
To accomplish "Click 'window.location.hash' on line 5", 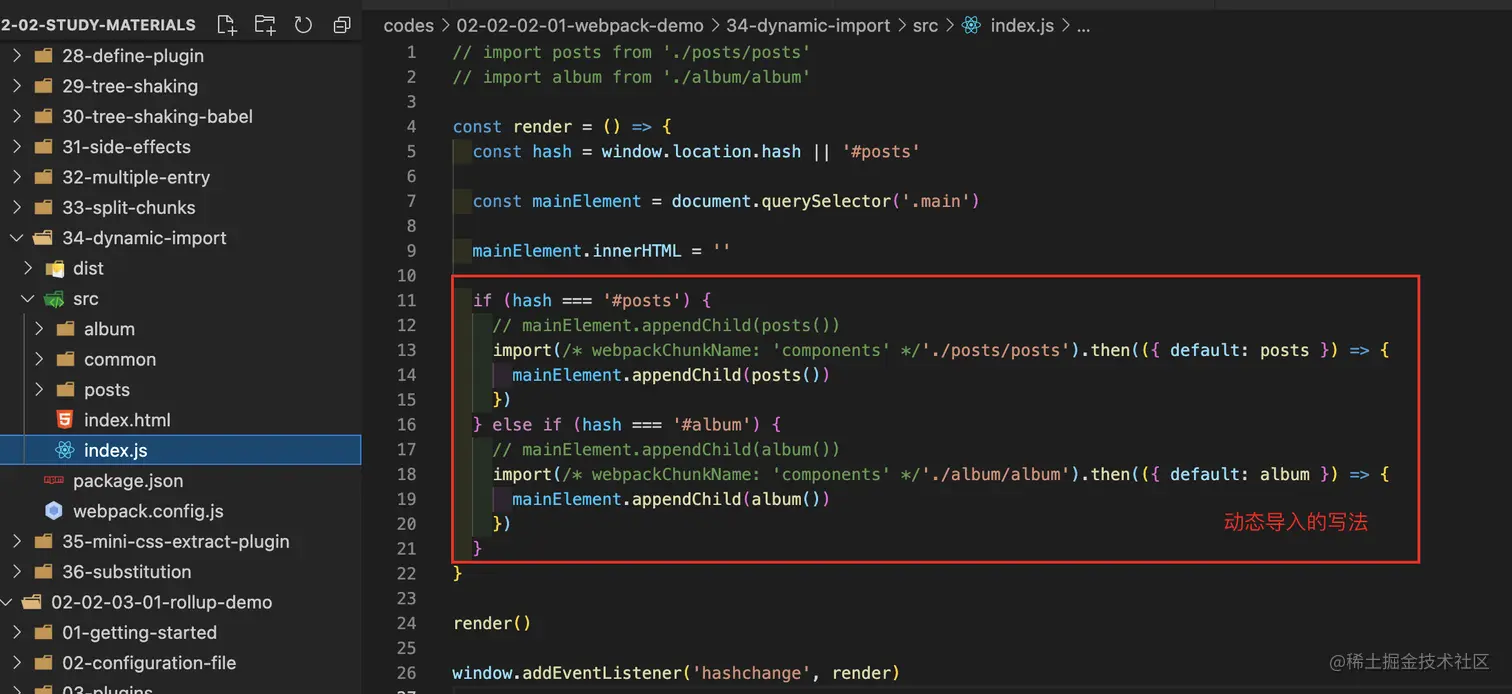I will 701,151.
